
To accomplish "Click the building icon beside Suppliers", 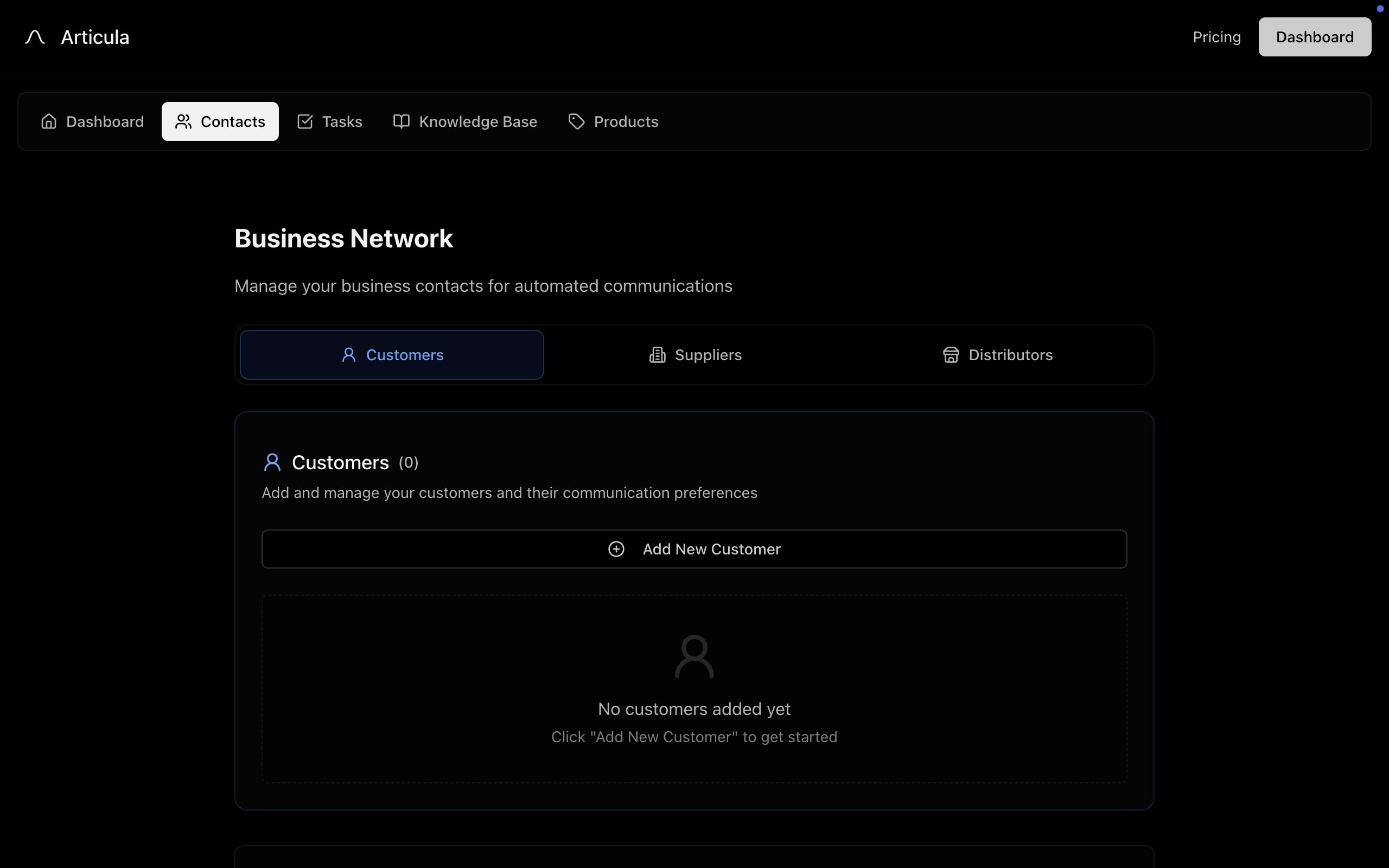I will point(657,355).
